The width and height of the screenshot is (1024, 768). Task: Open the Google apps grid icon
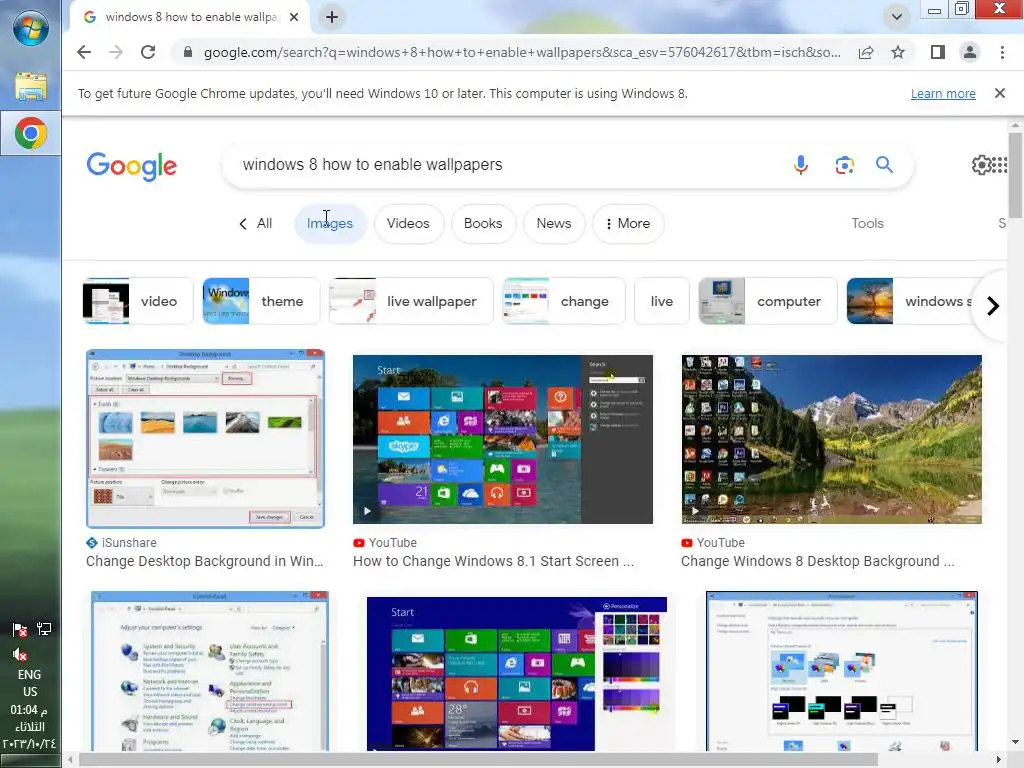[999, 165]
